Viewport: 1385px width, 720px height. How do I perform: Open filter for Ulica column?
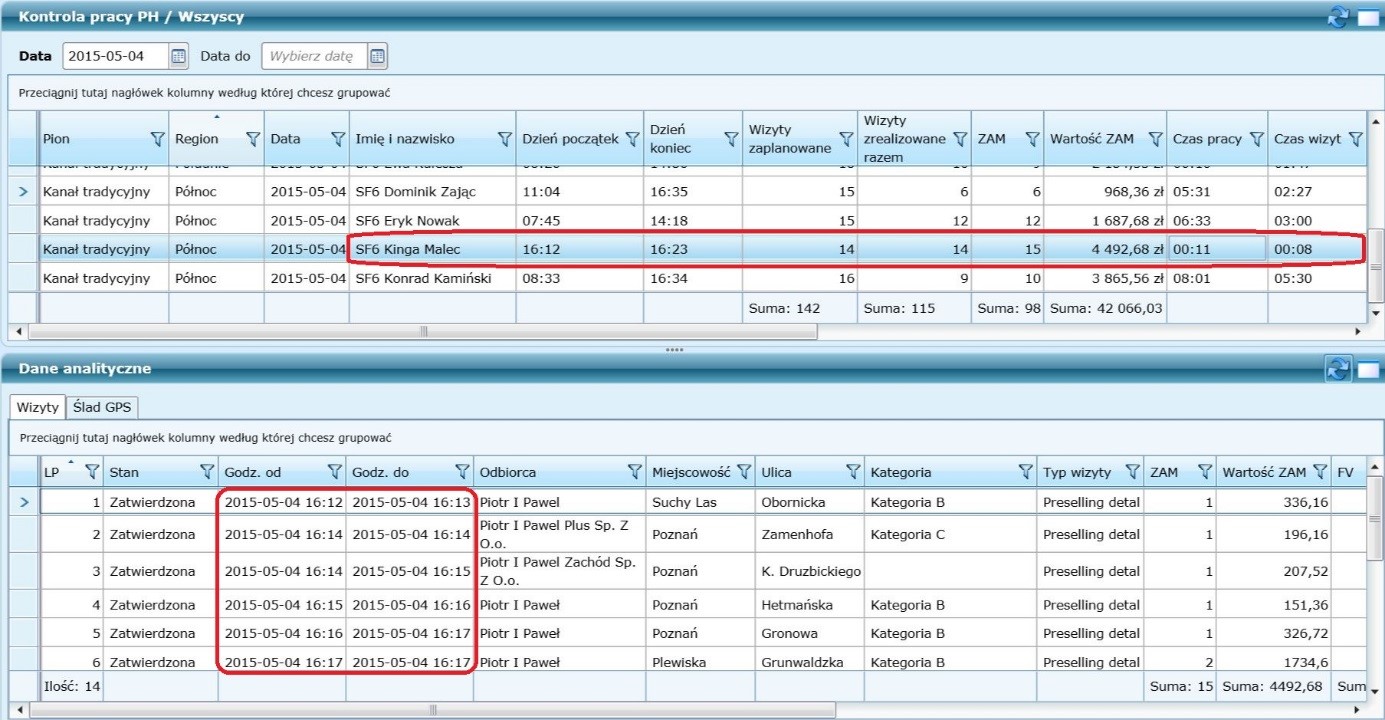[x=853, y=472]
